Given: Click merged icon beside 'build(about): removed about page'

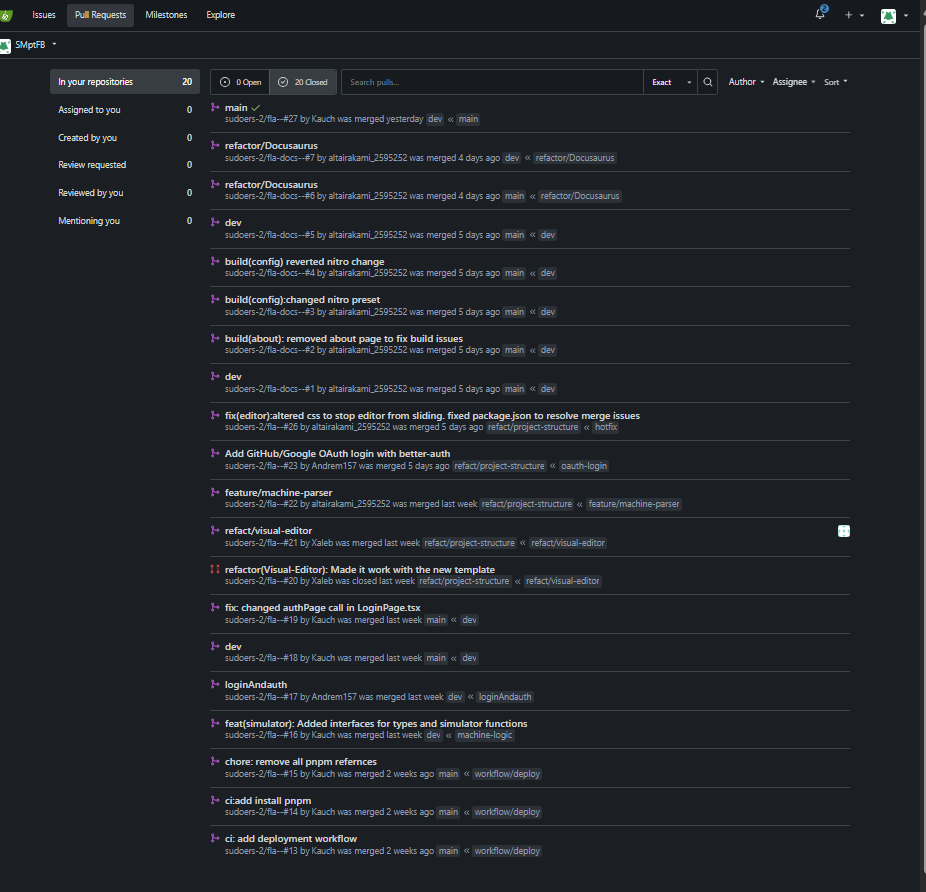Looking at the screenshot, I should click(x=215, y=338).
